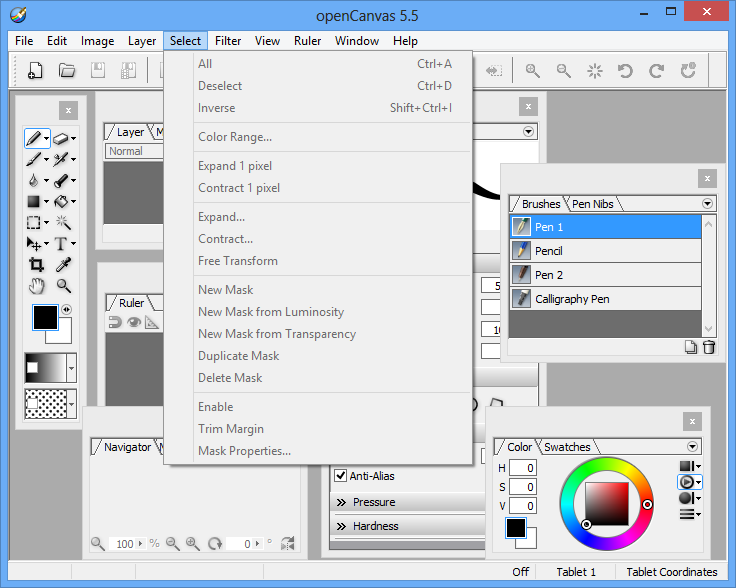Click the H value input field
The height and width of the screenshot is (588, 736).
pyautogui.click(x=523, y=468)
